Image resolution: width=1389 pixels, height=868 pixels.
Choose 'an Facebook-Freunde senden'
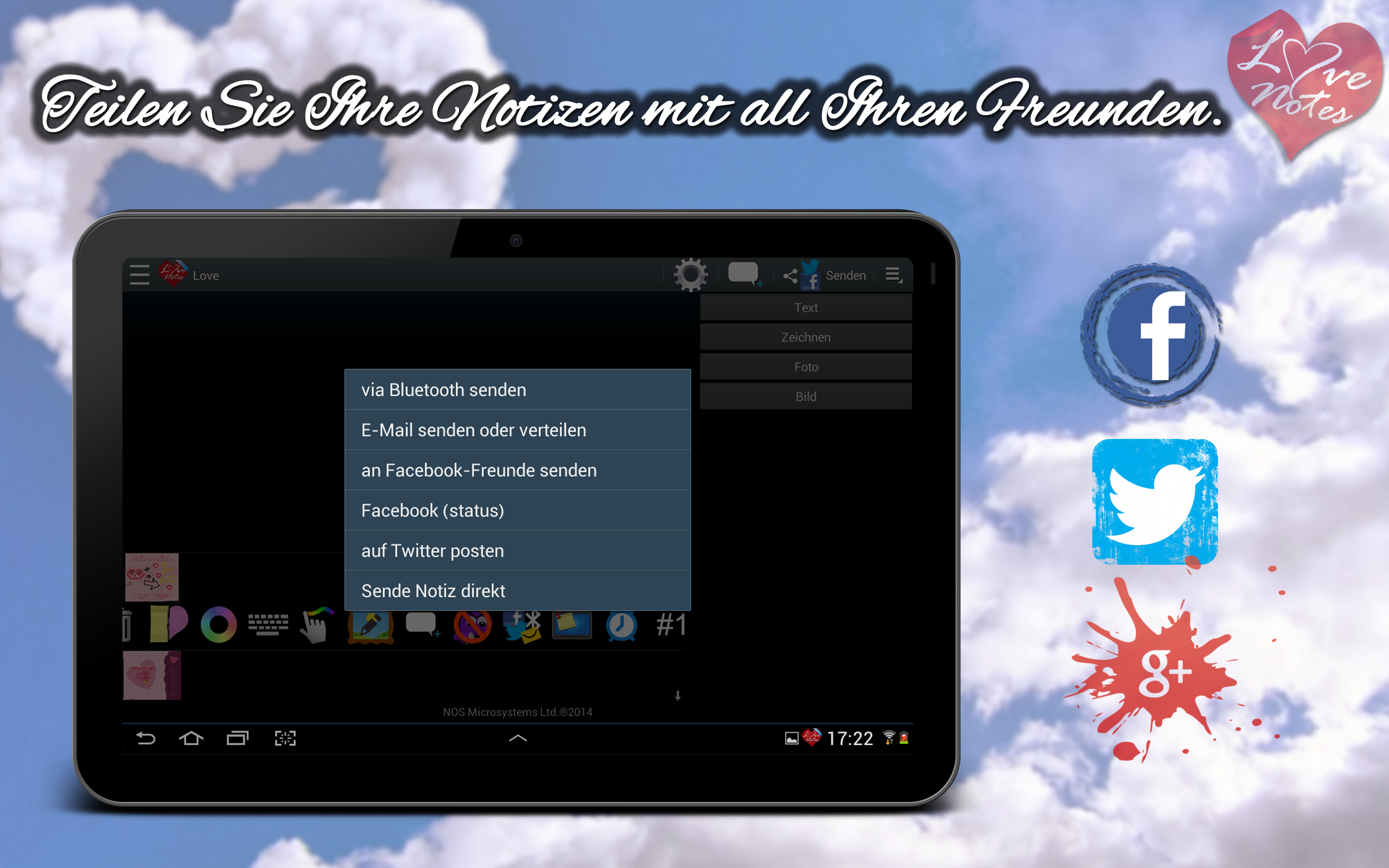point(517,470)
